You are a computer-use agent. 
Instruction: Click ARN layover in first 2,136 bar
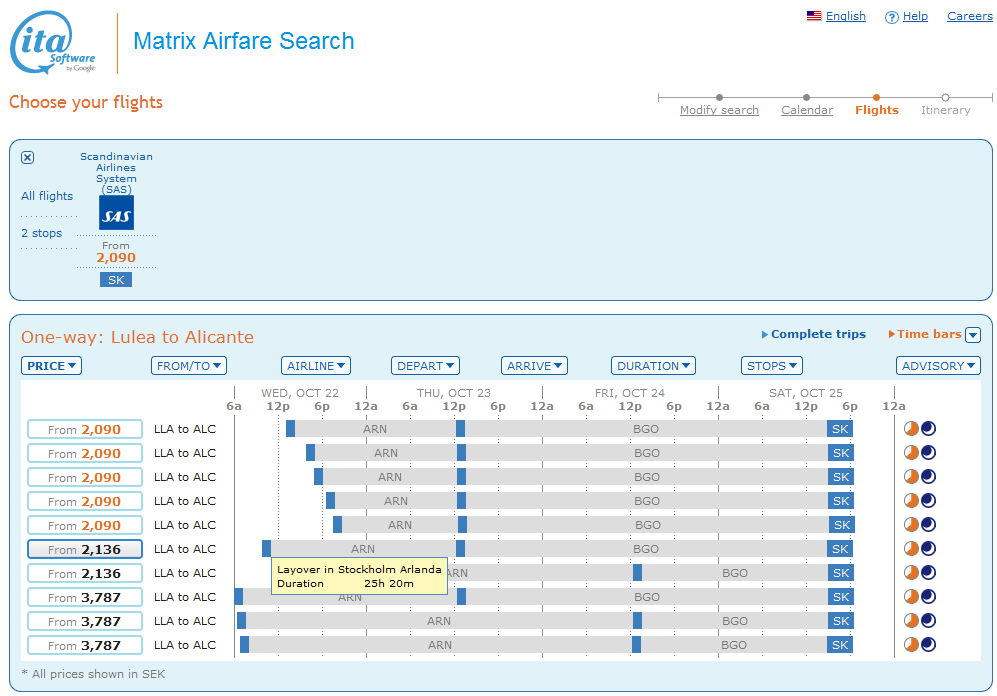[363, 549]
